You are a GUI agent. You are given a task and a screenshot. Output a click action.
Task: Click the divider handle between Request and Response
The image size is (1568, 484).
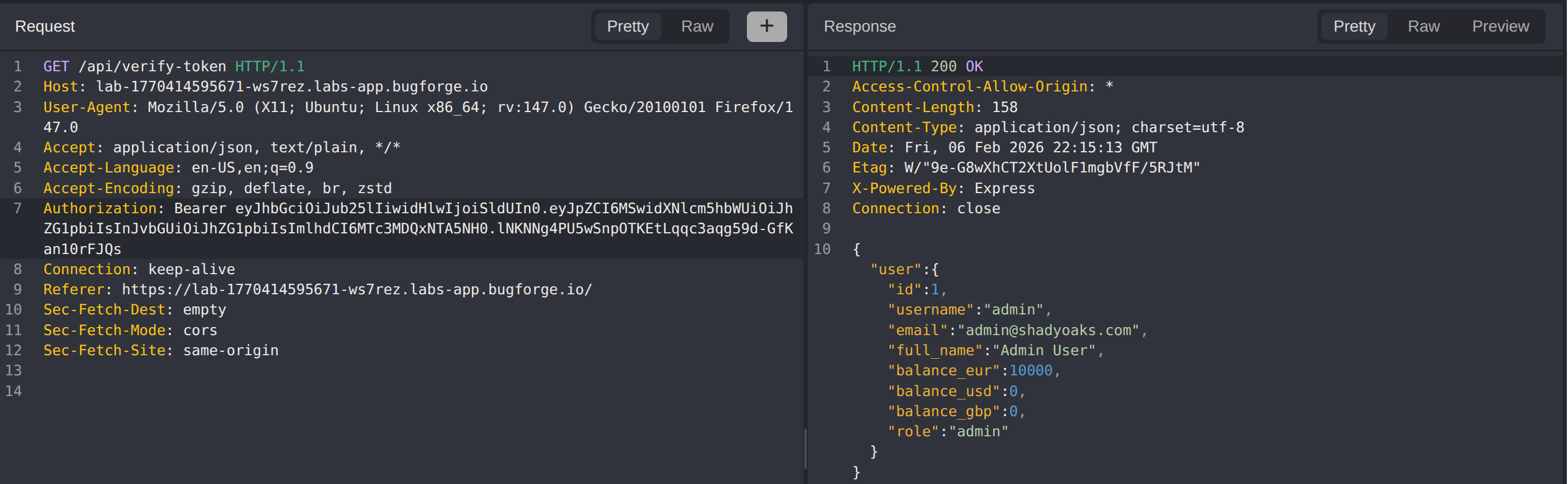806,450
